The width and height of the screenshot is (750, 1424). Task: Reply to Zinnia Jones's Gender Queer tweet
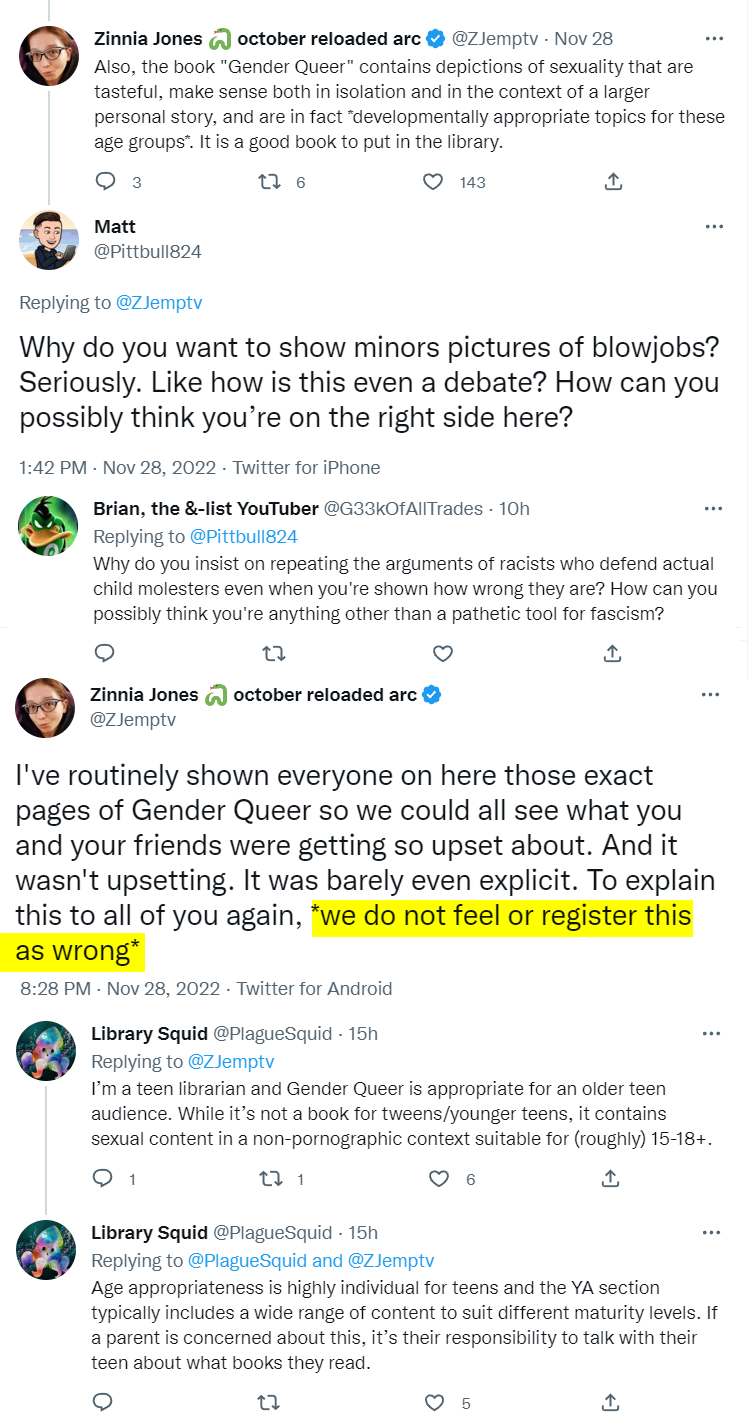105,182
